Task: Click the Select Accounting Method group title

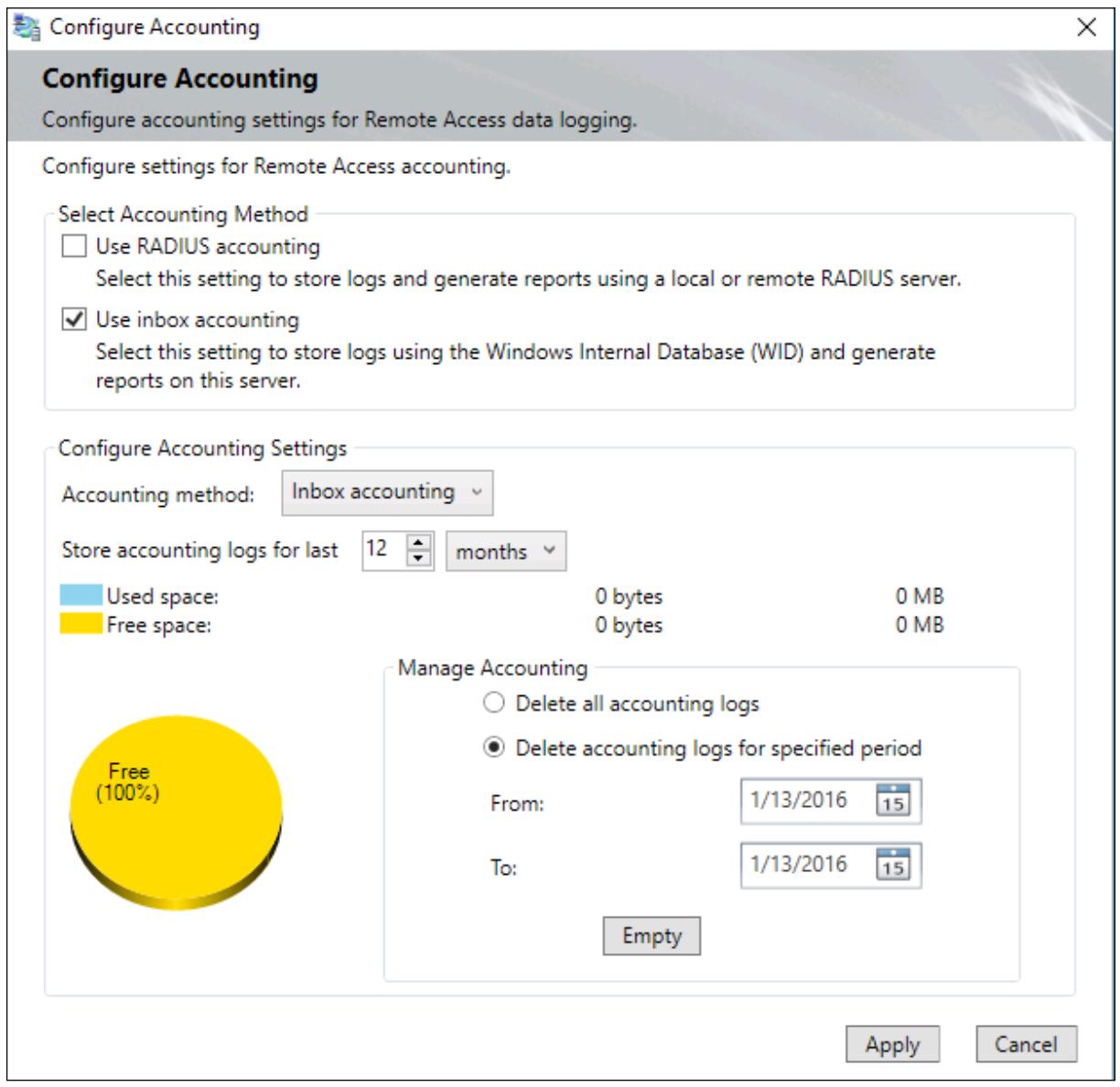Action: (183, 214)
